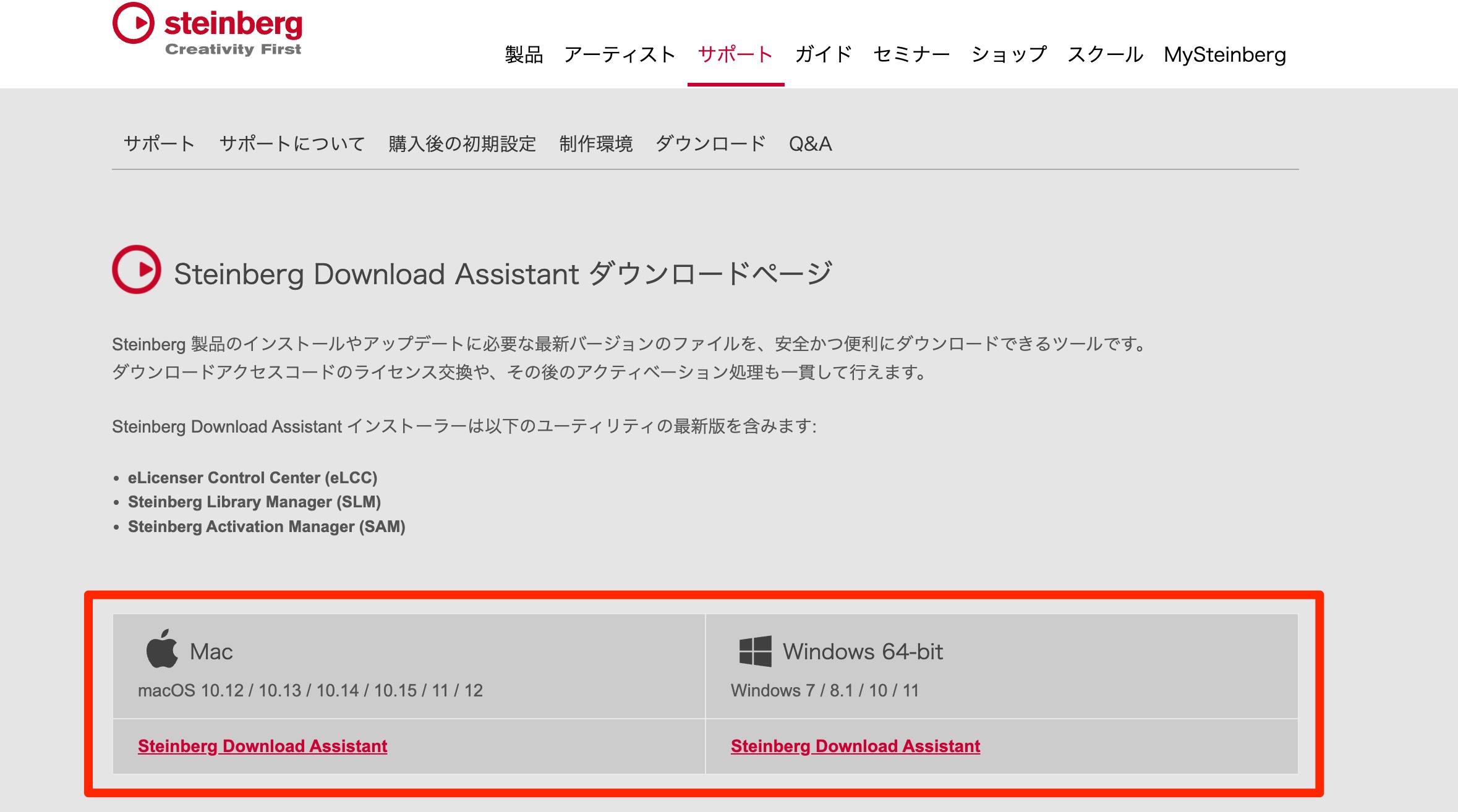Viewport: 1458px width, 812px height.
Task: Click the Steinberg logo in header
Action: coord(207,29)
